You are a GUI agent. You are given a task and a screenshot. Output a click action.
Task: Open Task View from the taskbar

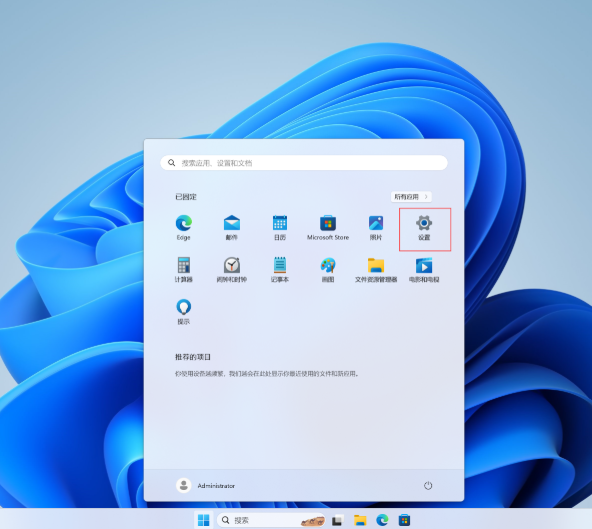coord(338,520)
